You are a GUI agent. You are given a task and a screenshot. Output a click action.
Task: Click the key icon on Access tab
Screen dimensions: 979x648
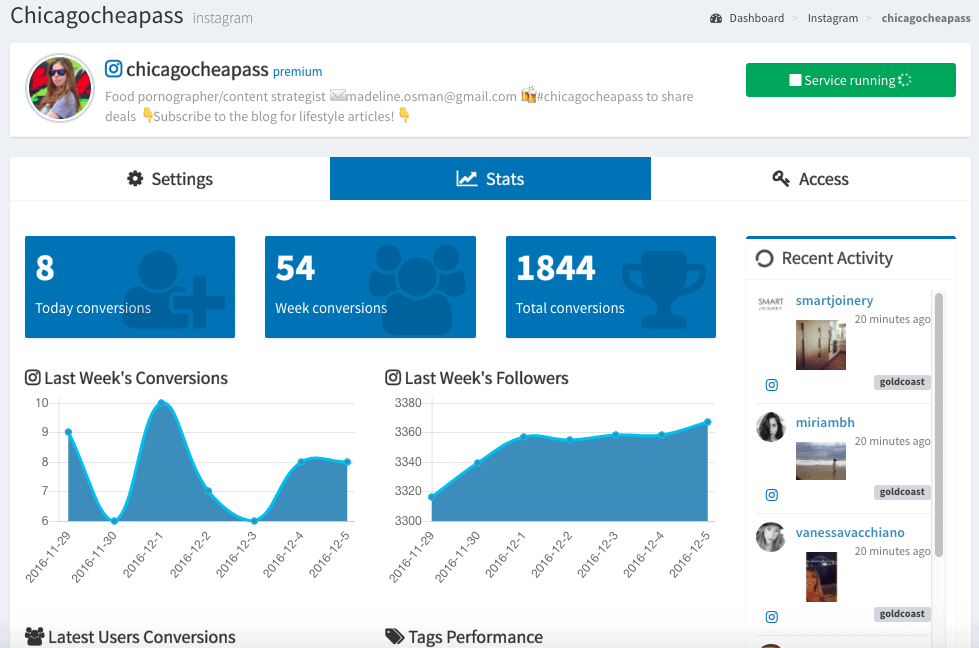pos(781,179)
